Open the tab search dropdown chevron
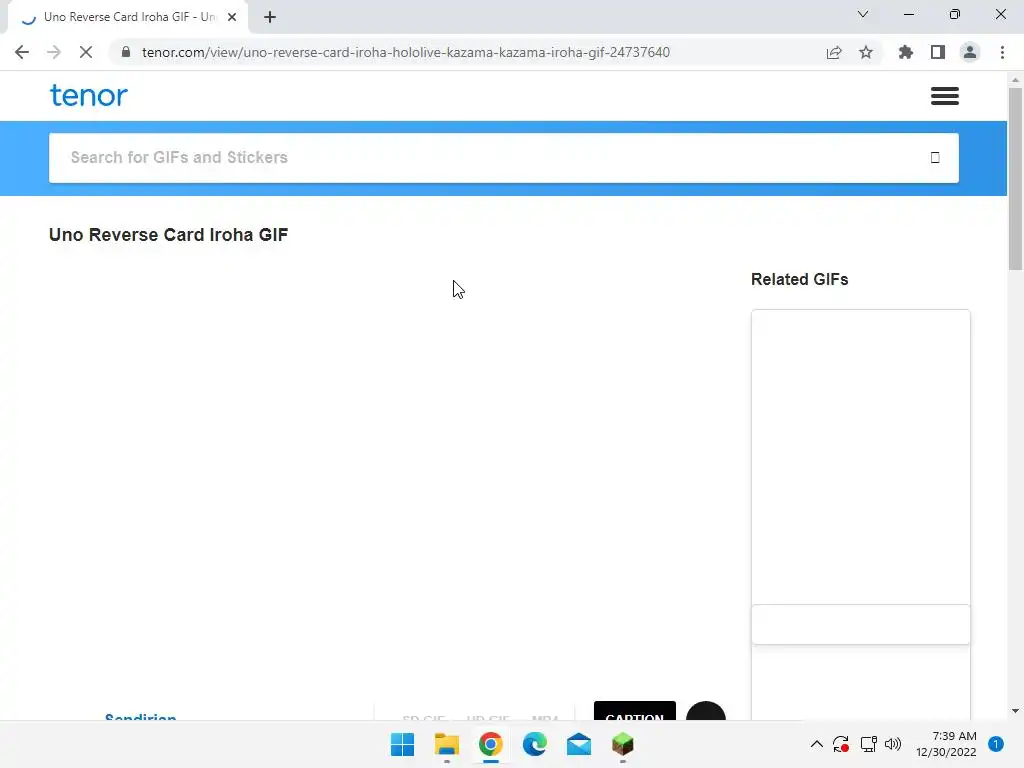The height and width of the screenshot is (768, 1024). 863,14
